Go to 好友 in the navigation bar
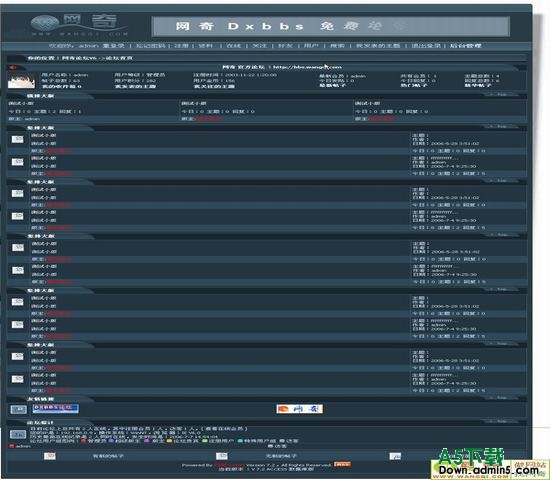This screenshot has height=480, width=550. pyautogui.click(x=285, y=46)
